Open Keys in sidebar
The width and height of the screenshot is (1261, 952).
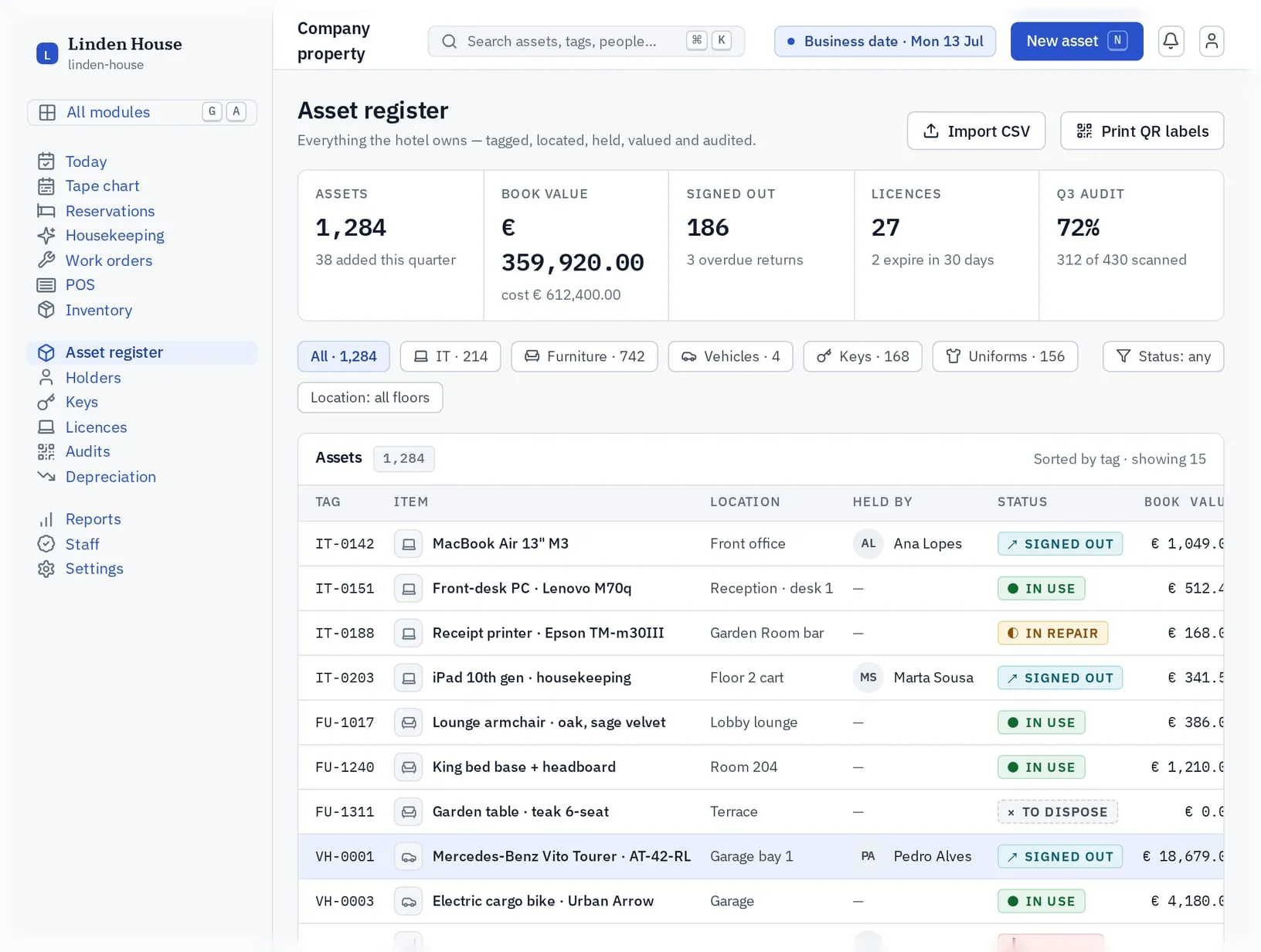click(x=142, y=403)
